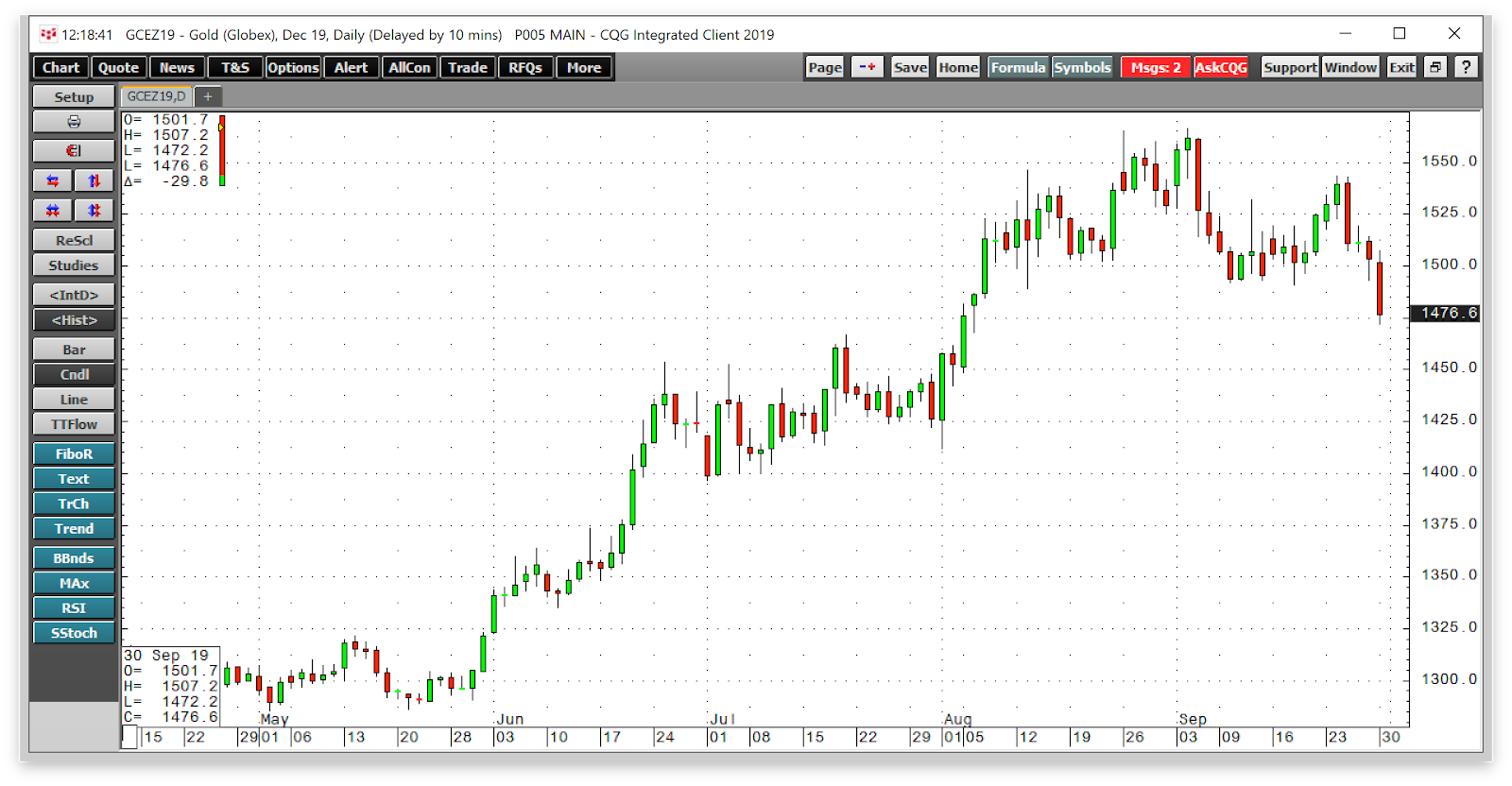The height and width of the screenshot is (786, 1512).
Task: Toggle the <Hist> historical timeframe
Action: click(74, 320)
